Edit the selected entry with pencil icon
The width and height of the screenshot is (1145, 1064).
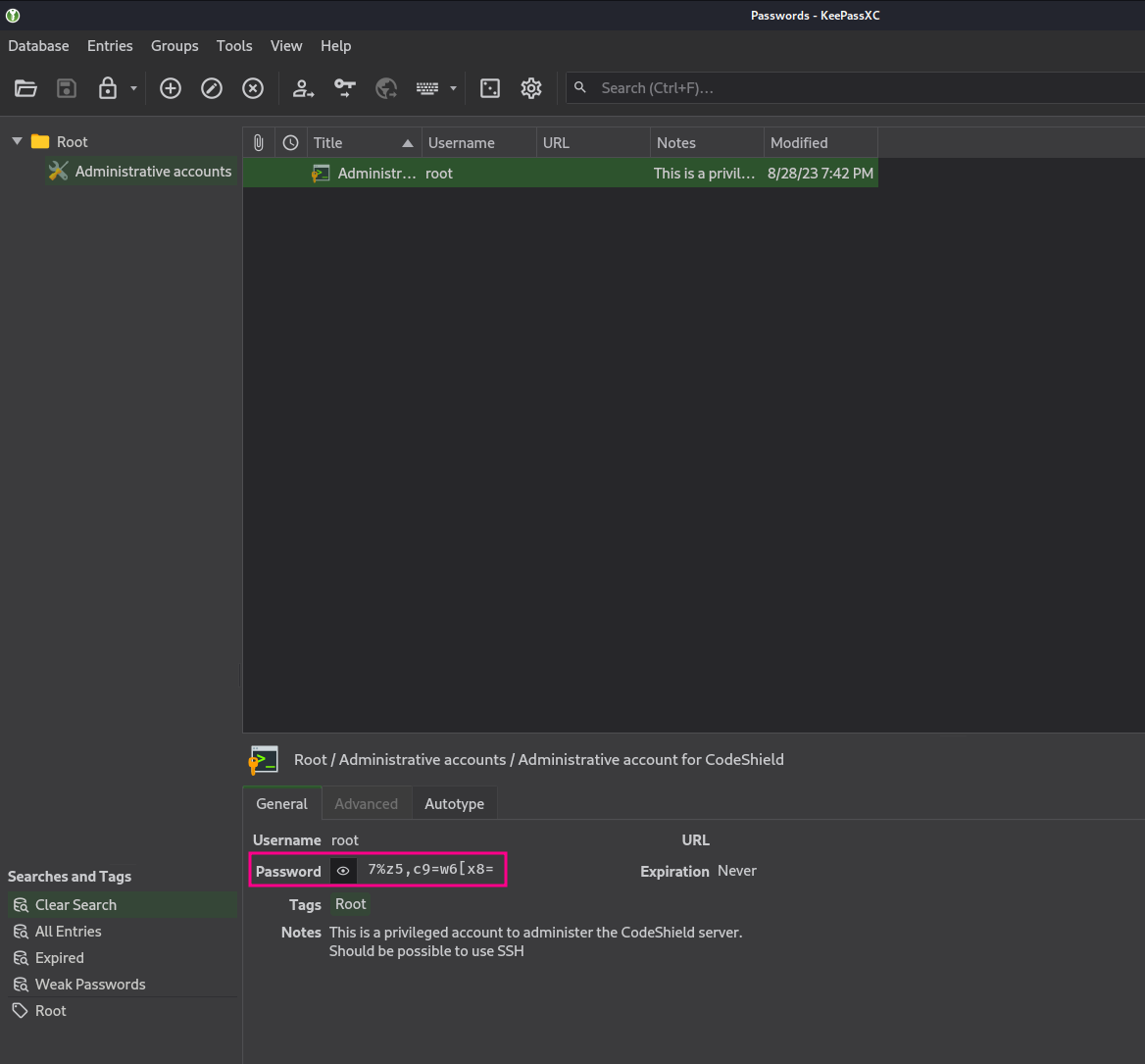(x=212, y=88)
